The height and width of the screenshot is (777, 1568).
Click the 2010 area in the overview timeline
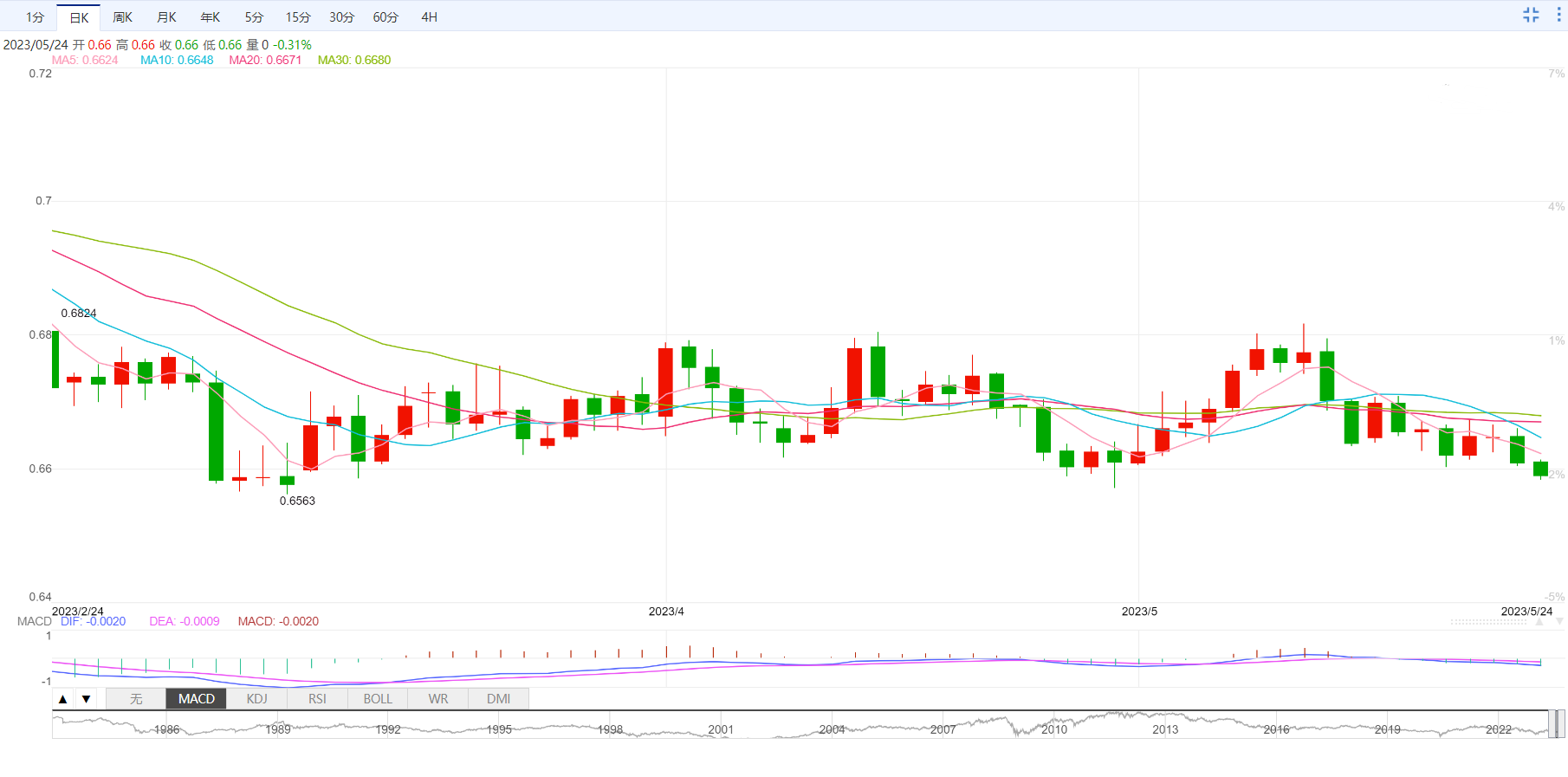pyautogui.click(x=1053, y=726)
